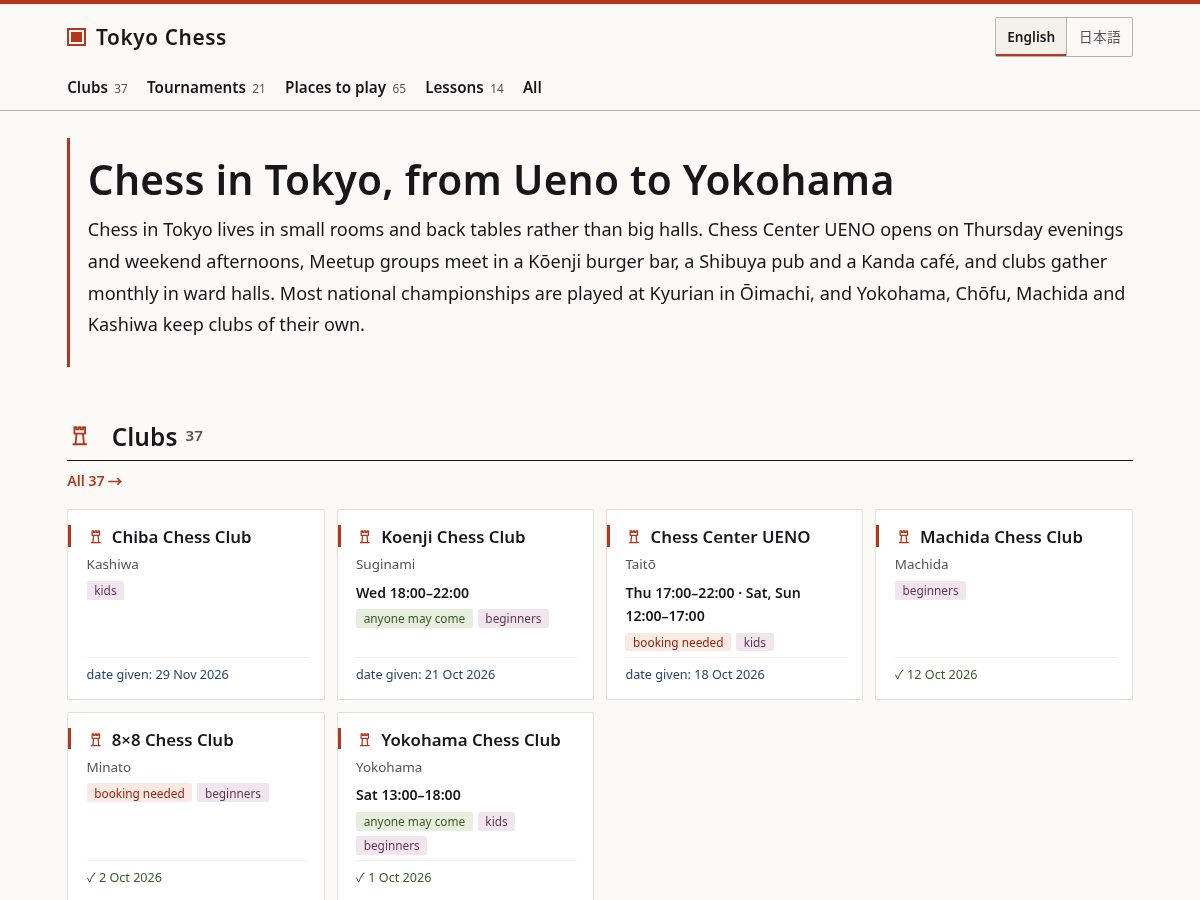The image size is (1200, 900).
Task: Click 'Sat 13:00–18:00' schedule text
Action: tap(408, 796)
